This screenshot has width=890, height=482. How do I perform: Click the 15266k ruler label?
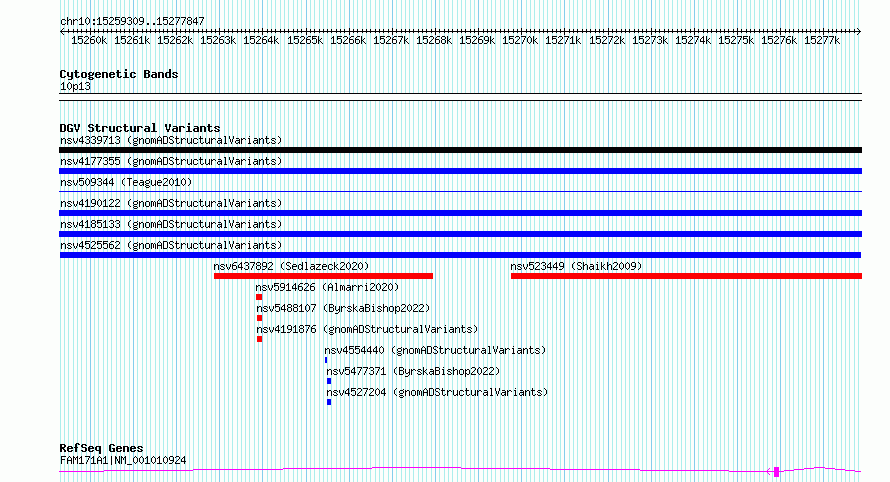click(x=348, y=41)
